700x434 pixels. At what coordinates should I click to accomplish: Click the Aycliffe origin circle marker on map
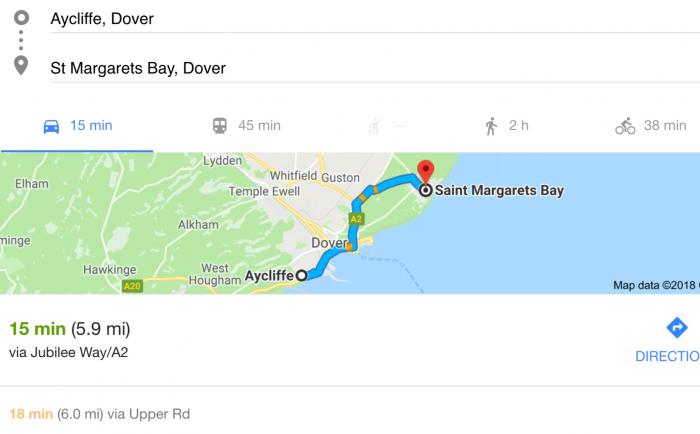[x=302, y=275]
